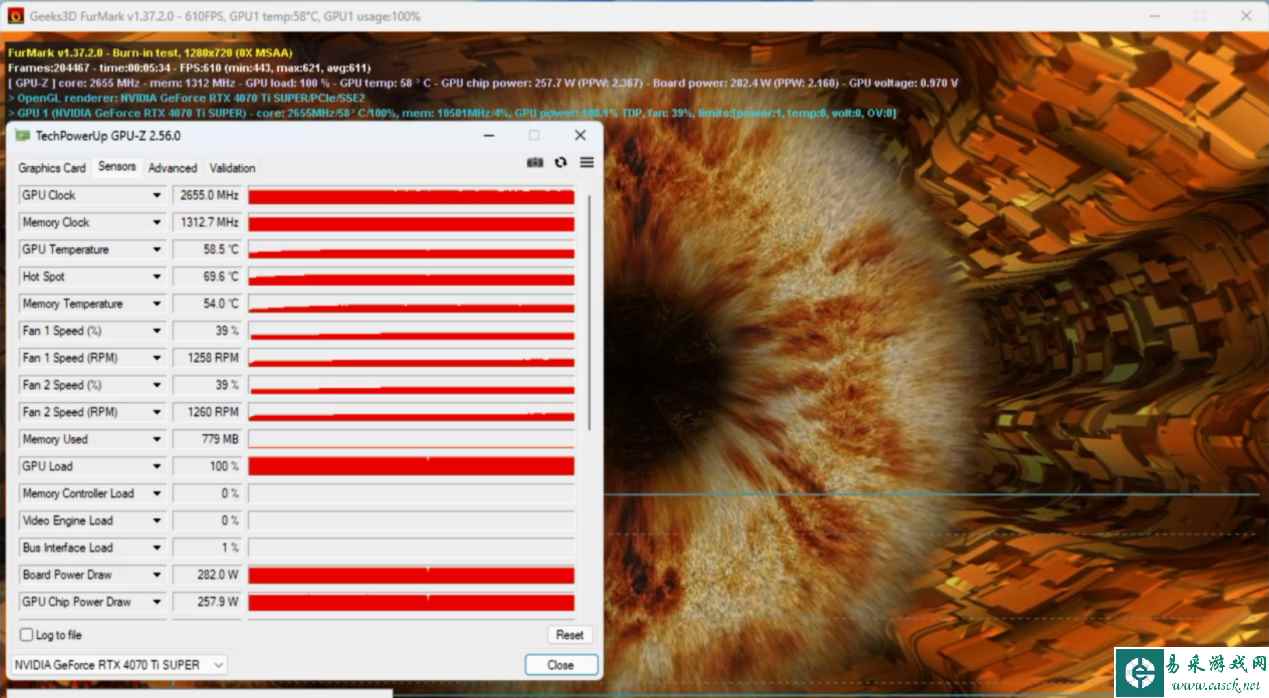Click the GPU Load history graph
The height and width of the screenshot is (698, 1269).
pyautogui.click(x=411, y=466)
